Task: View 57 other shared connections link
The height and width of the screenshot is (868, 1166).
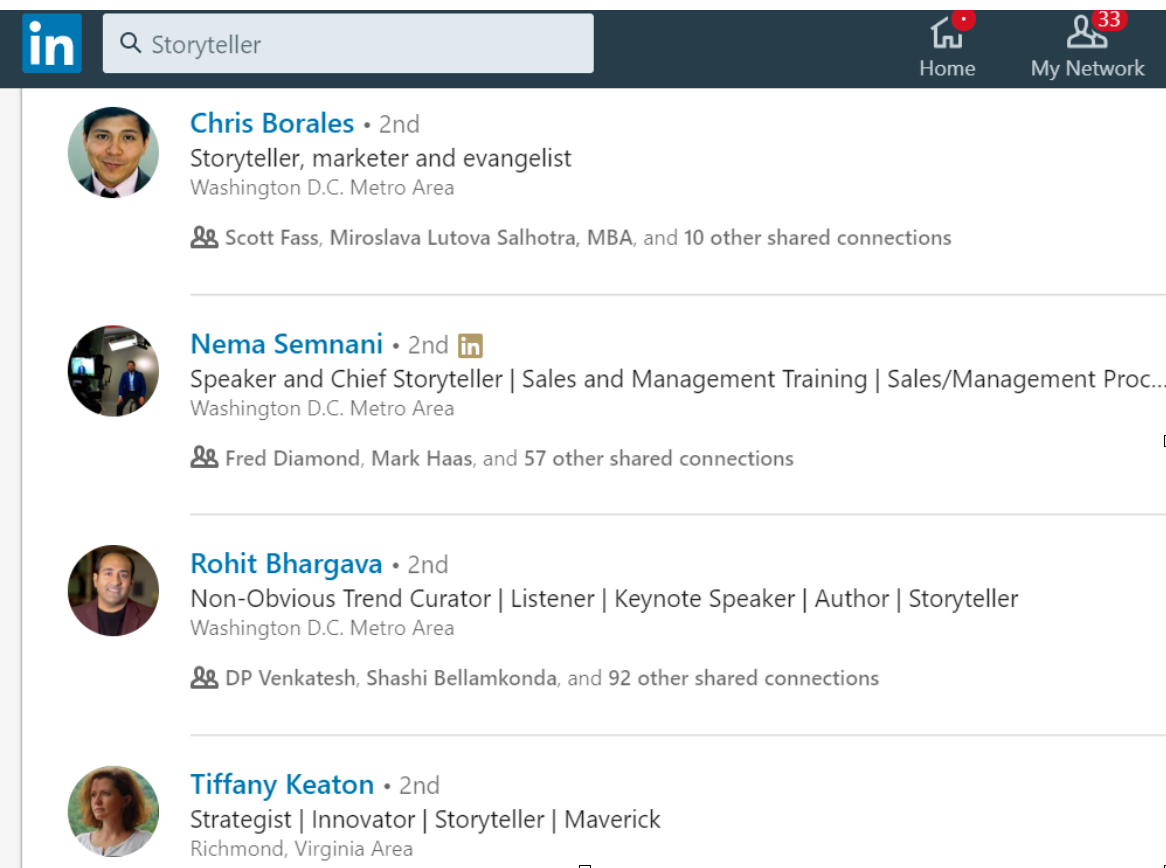Action: [x=658, y=458]
